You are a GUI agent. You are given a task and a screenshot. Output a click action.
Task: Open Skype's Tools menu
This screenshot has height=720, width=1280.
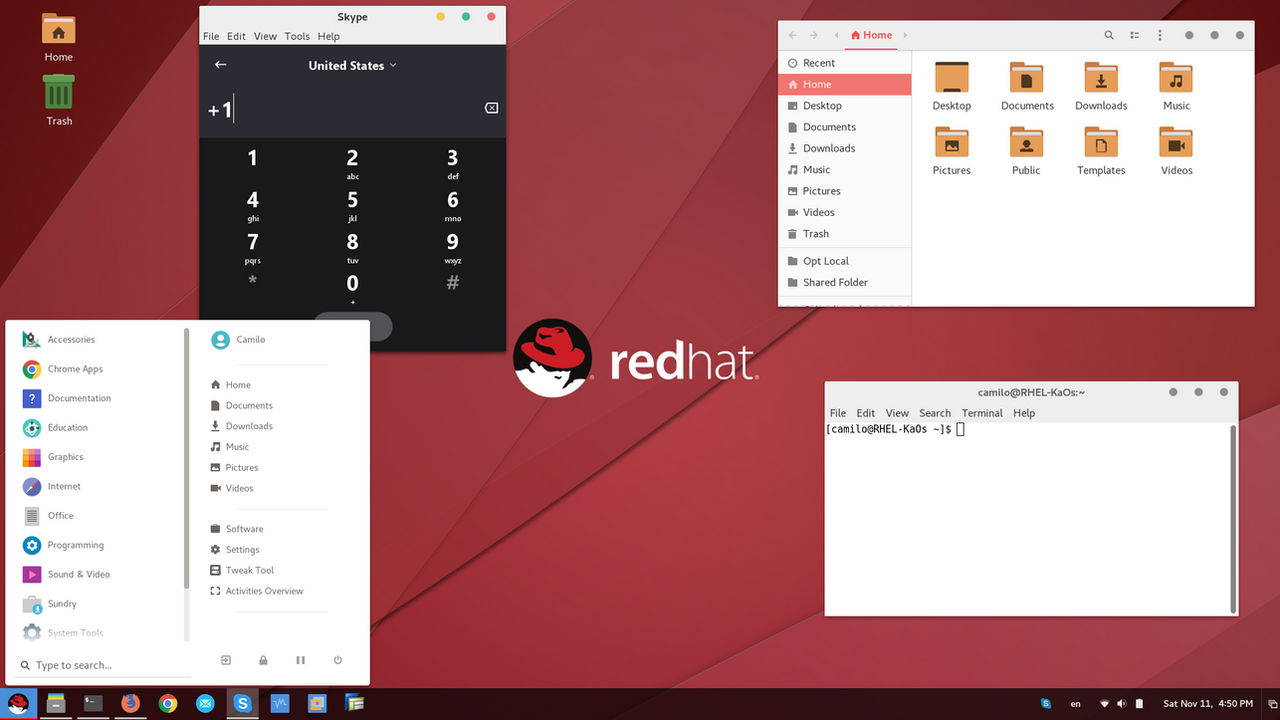click(x=297, y=36)
